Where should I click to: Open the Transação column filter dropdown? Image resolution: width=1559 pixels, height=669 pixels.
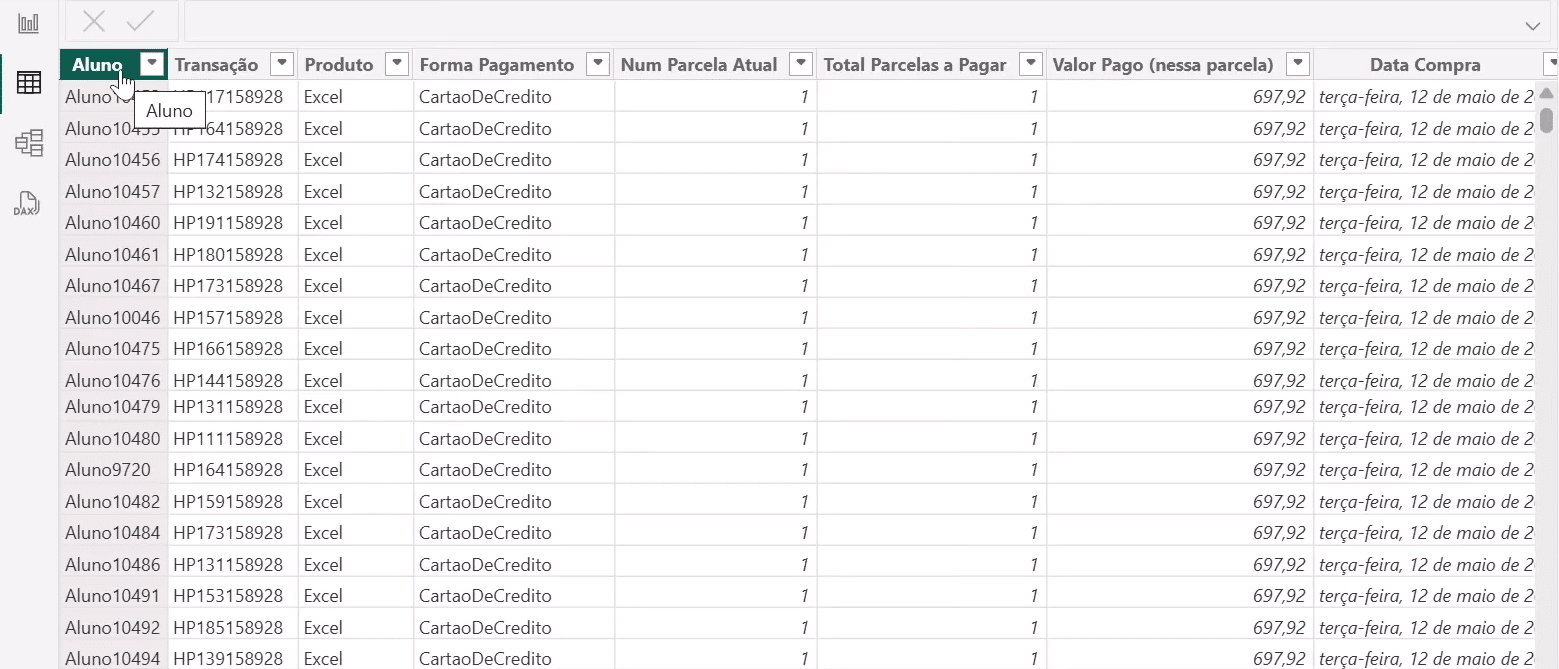283,64
